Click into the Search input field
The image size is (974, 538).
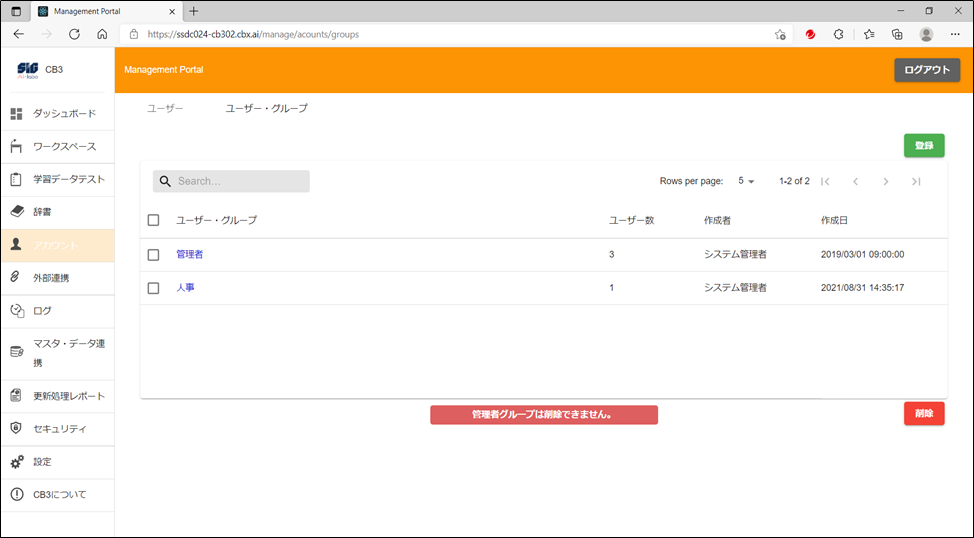240,181
